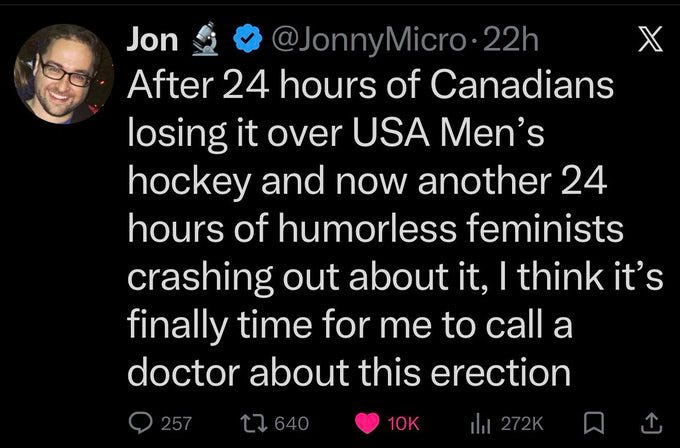
Task: Open Jon's profile picture
Action: click(x=64, y=74)
